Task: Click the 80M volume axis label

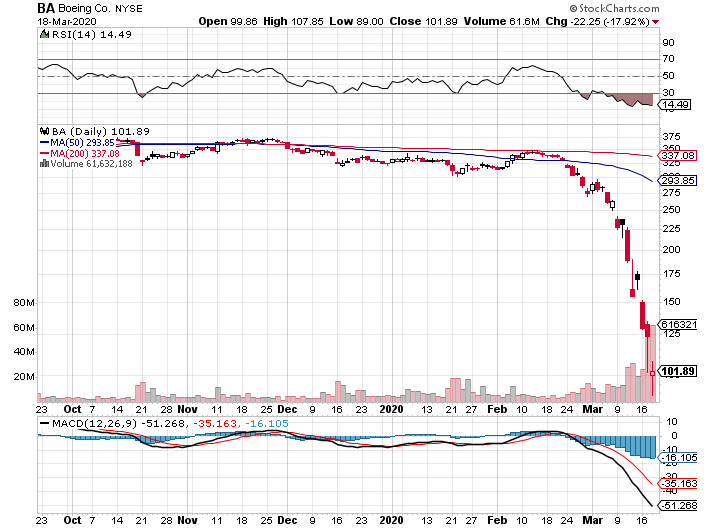Action: coord(24,303)
